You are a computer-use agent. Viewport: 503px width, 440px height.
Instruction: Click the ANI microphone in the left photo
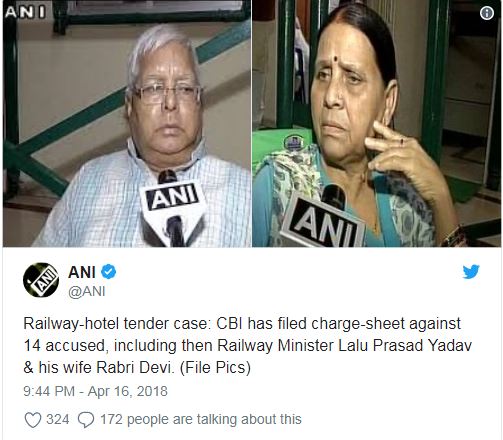(172, 208)
